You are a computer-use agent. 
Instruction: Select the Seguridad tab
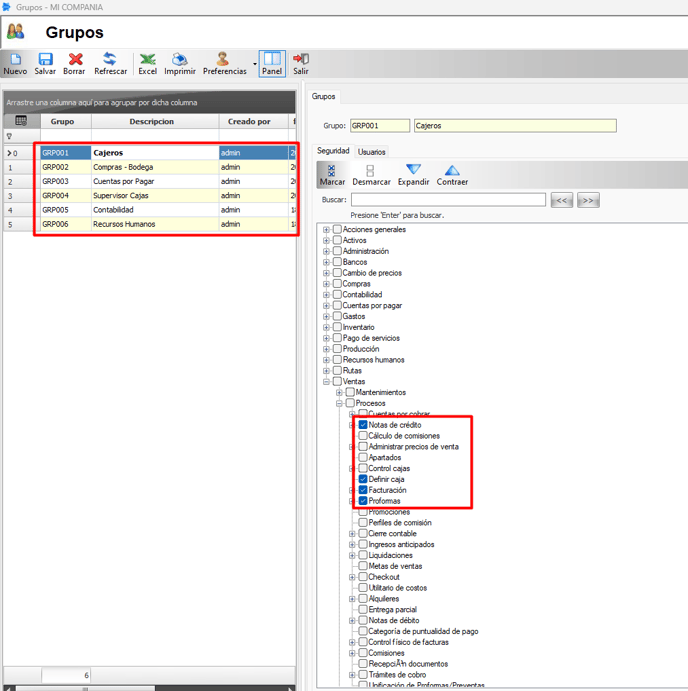(333, 151)
